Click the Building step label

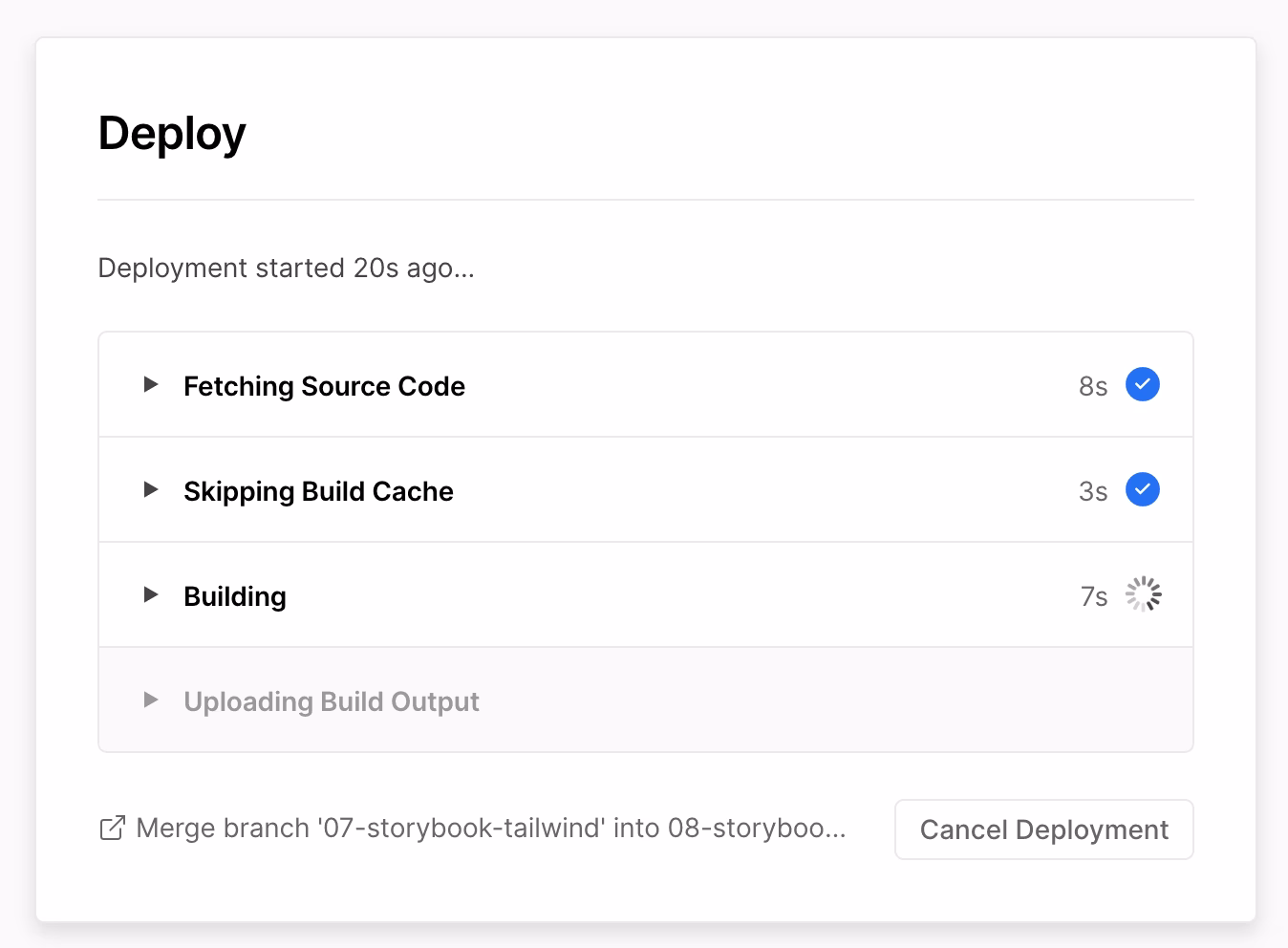pos(235,596)
